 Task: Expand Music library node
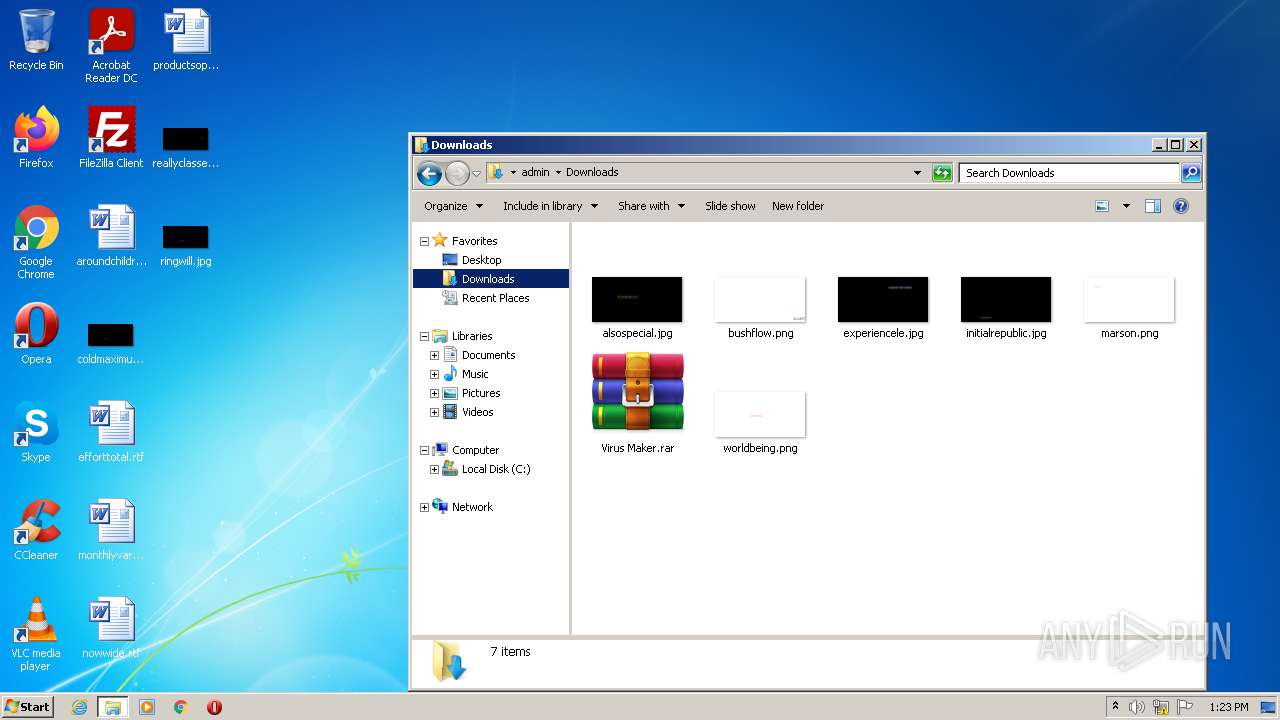pyautogui.click(x=434, y=374)
